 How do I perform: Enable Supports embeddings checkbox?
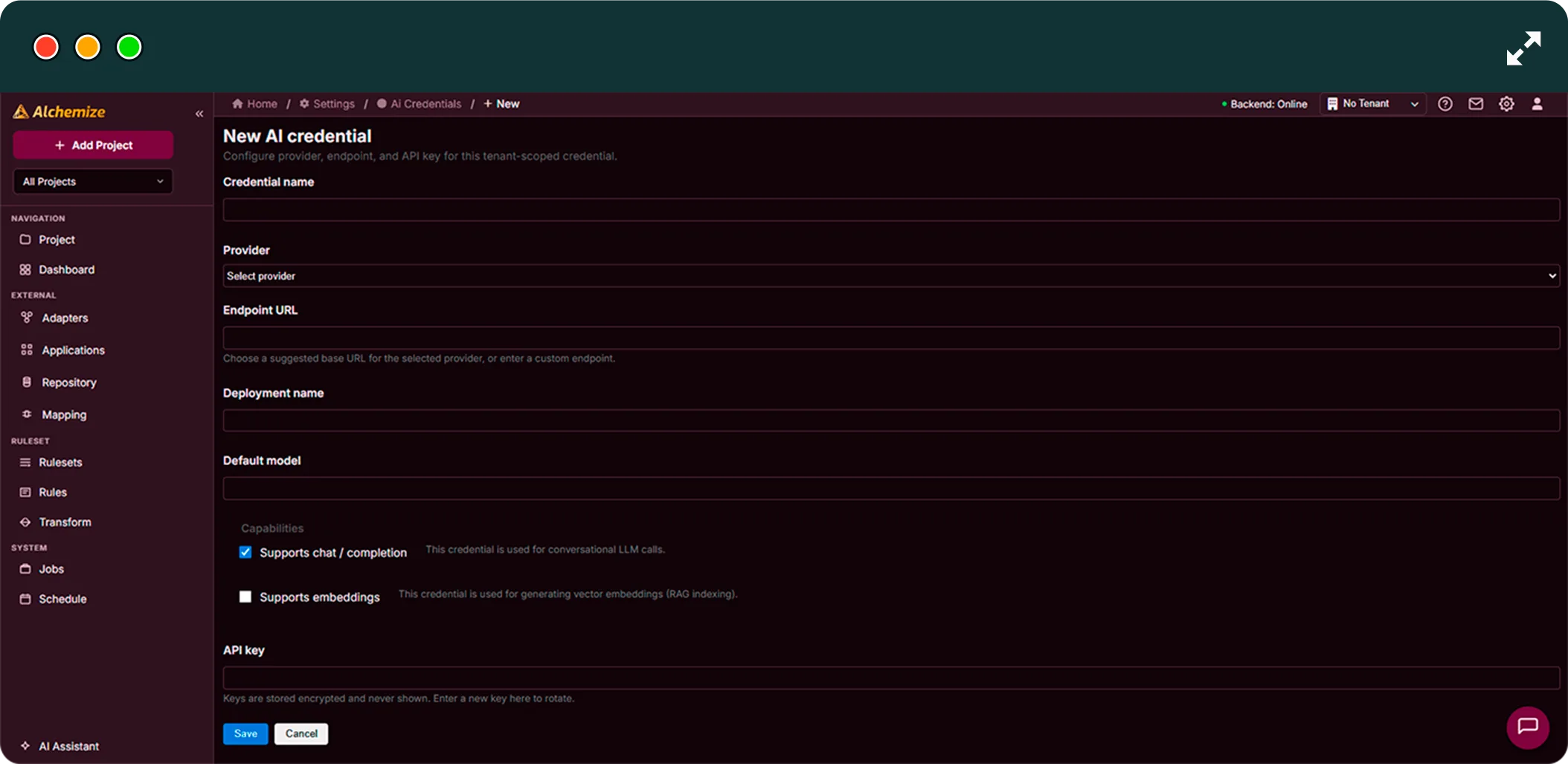pos(245,597)
